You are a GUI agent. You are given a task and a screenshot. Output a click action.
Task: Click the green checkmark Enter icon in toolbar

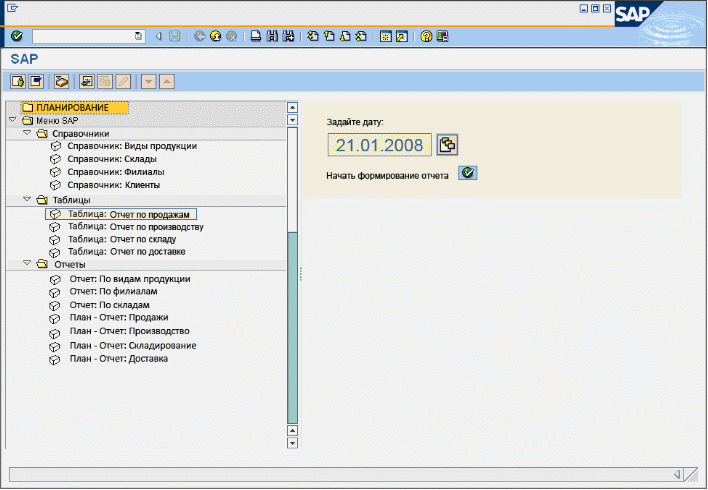(17, 36)
